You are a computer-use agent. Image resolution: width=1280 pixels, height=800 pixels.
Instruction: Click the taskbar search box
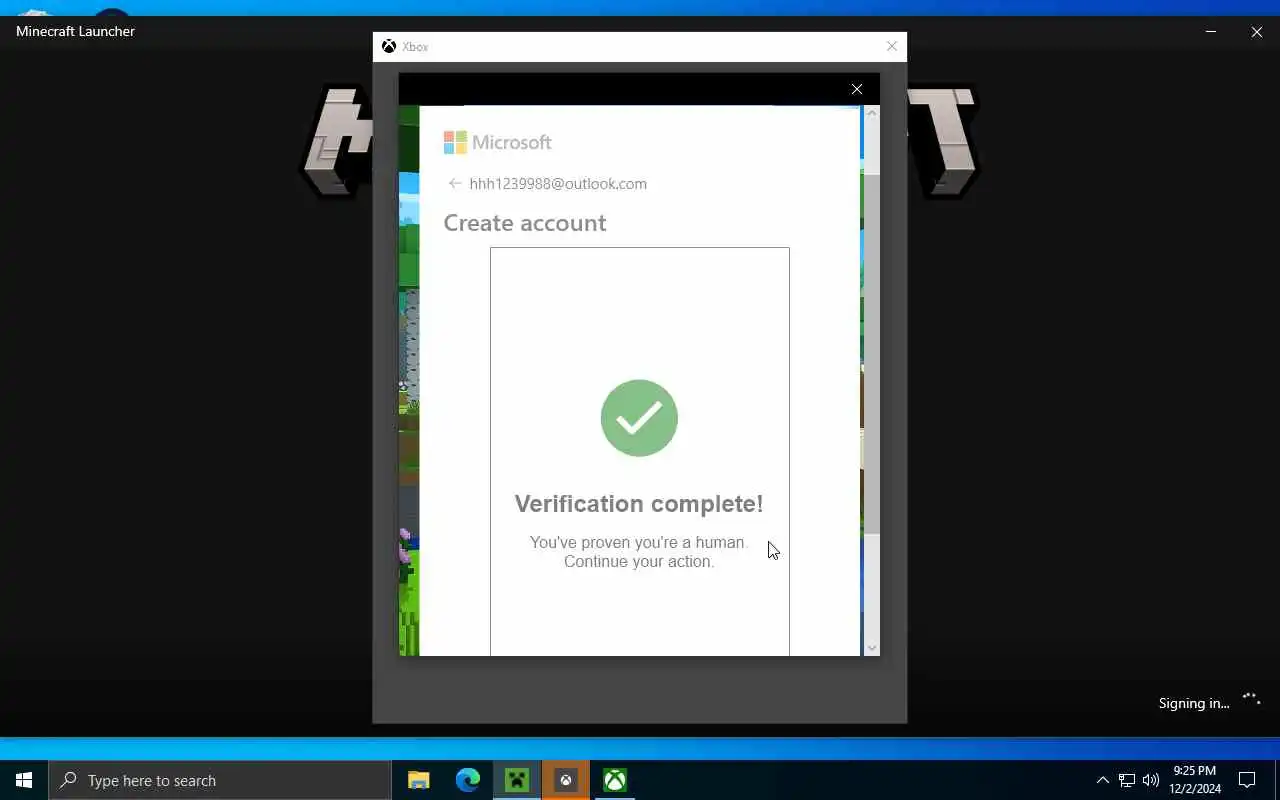220,780
